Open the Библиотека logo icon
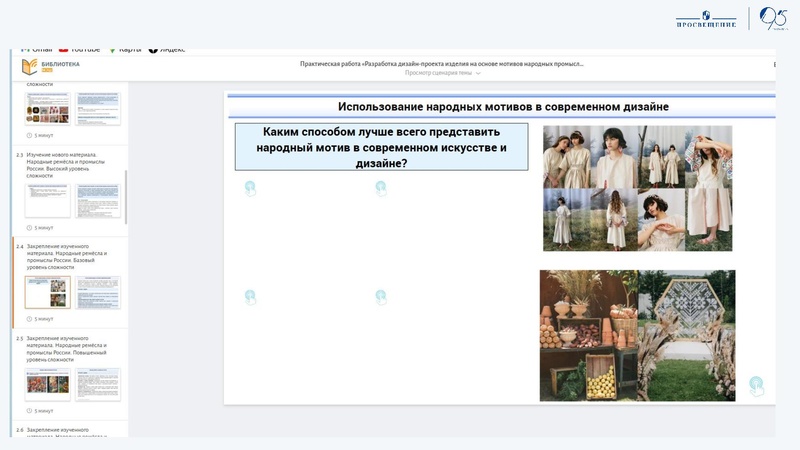 [29, 67]
